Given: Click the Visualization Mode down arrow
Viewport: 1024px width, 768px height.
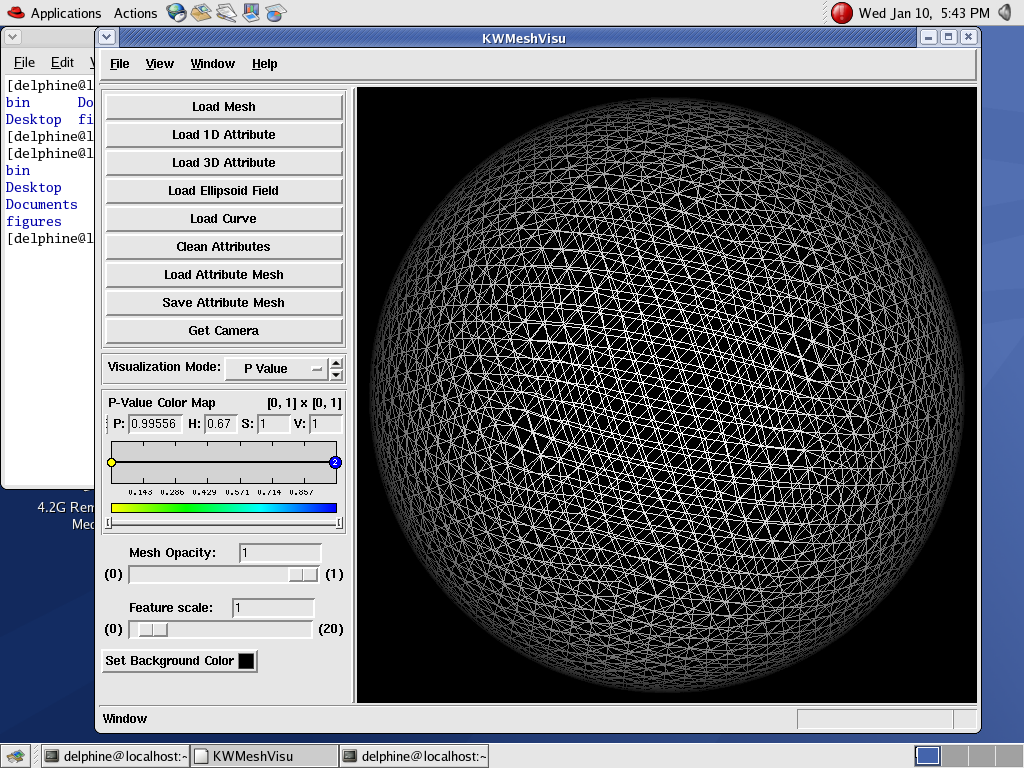Looking at the screenshot, I should coord(336,375).
